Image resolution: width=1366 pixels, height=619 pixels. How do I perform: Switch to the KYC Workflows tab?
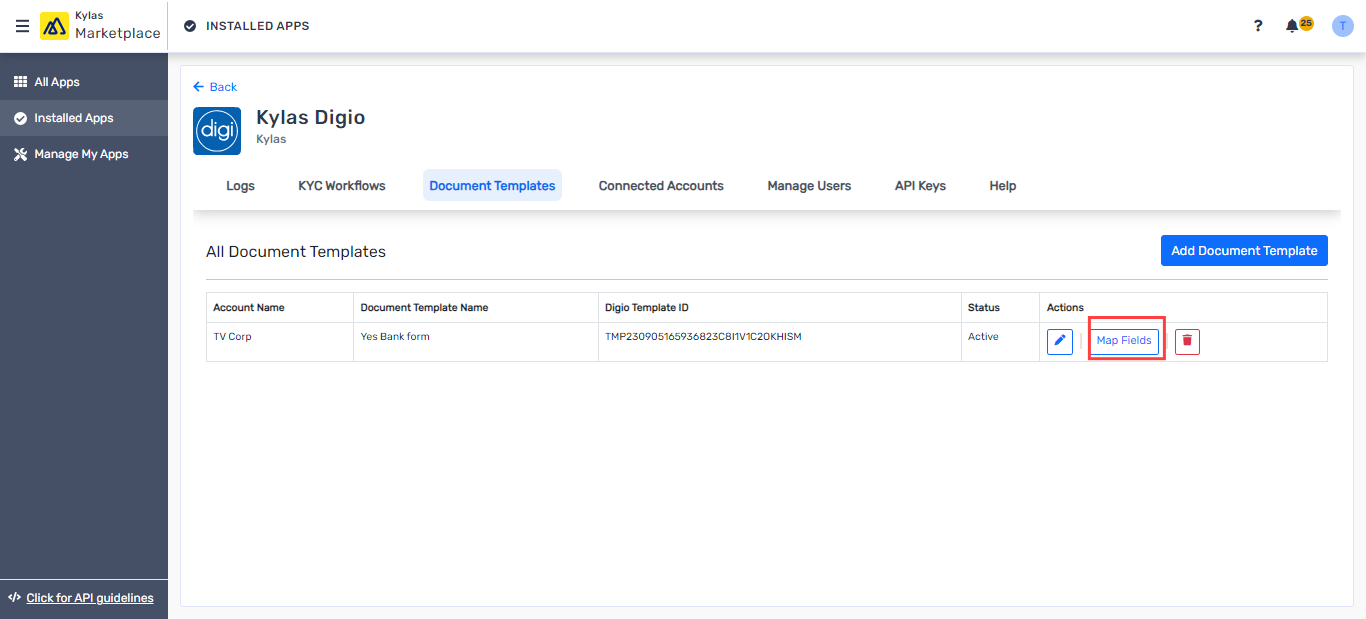pyautogui.click(x=342, y=186)
